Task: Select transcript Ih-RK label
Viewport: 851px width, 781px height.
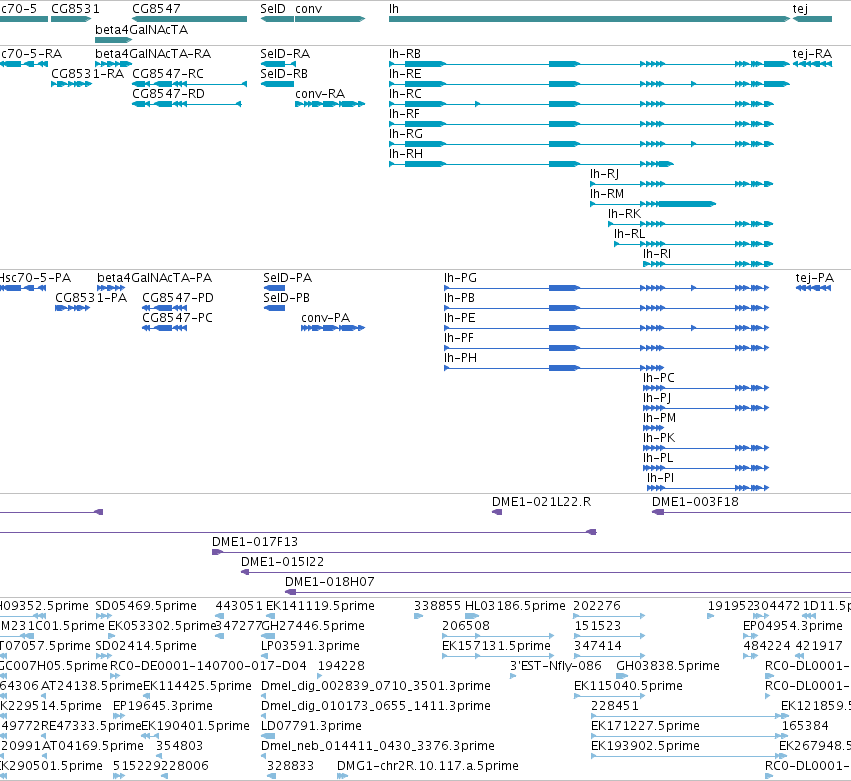Action: (x=624, y=214)
